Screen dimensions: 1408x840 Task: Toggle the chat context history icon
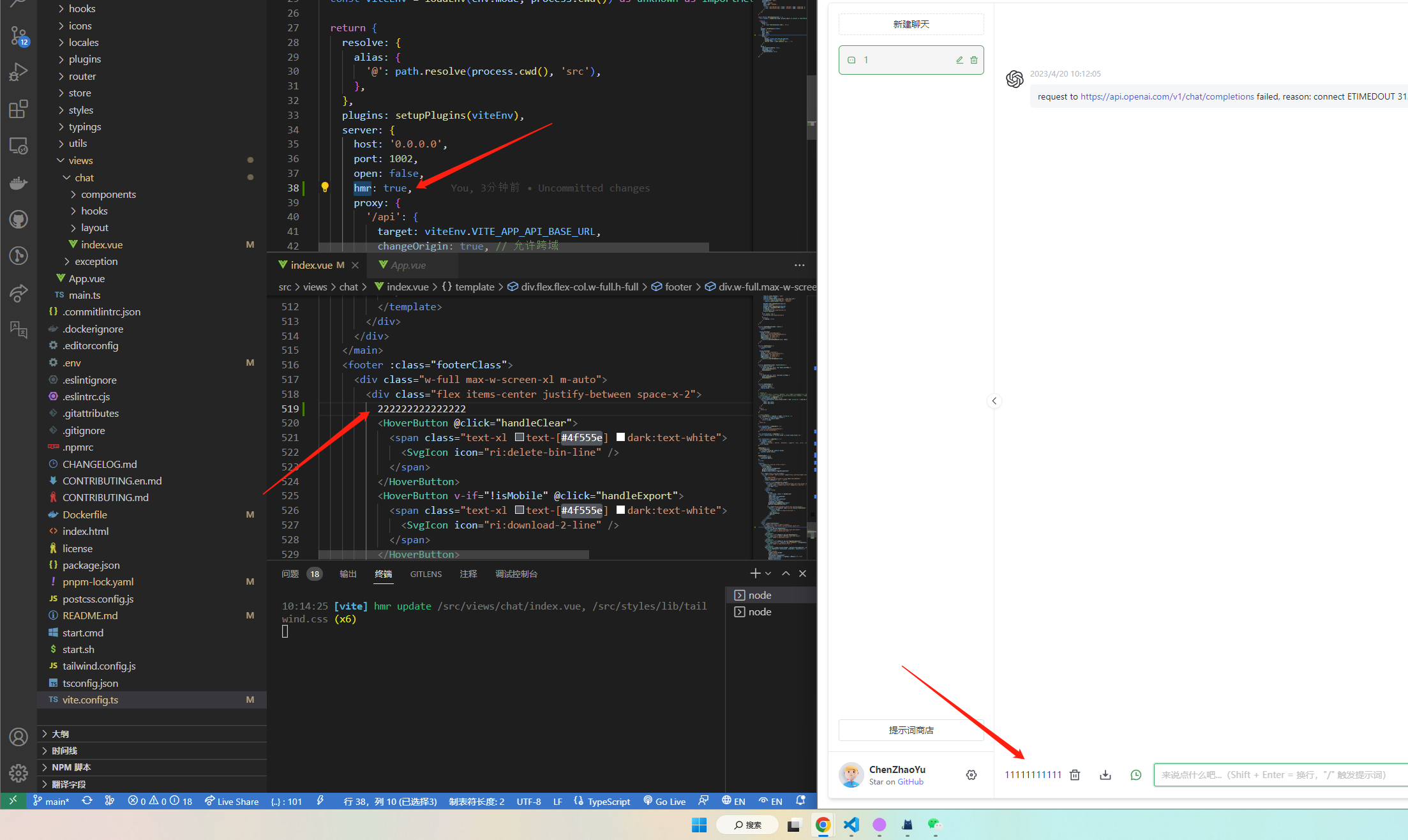click(1136, 775)
